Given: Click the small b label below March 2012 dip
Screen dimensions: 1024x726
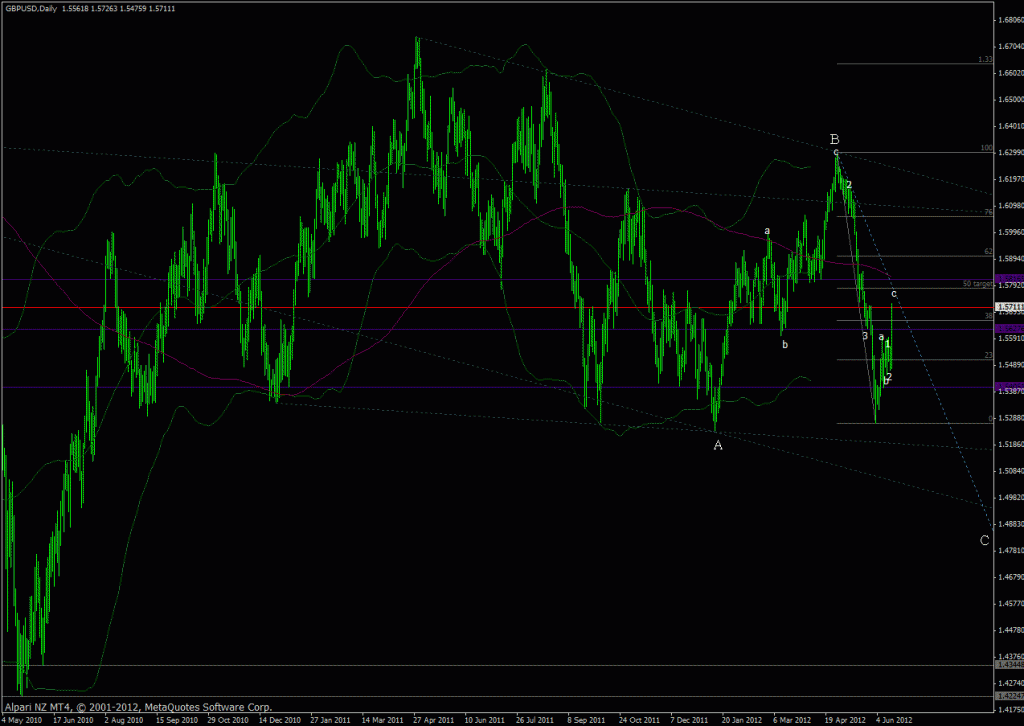Looking at the screenshot, I should tap(785, 344).
